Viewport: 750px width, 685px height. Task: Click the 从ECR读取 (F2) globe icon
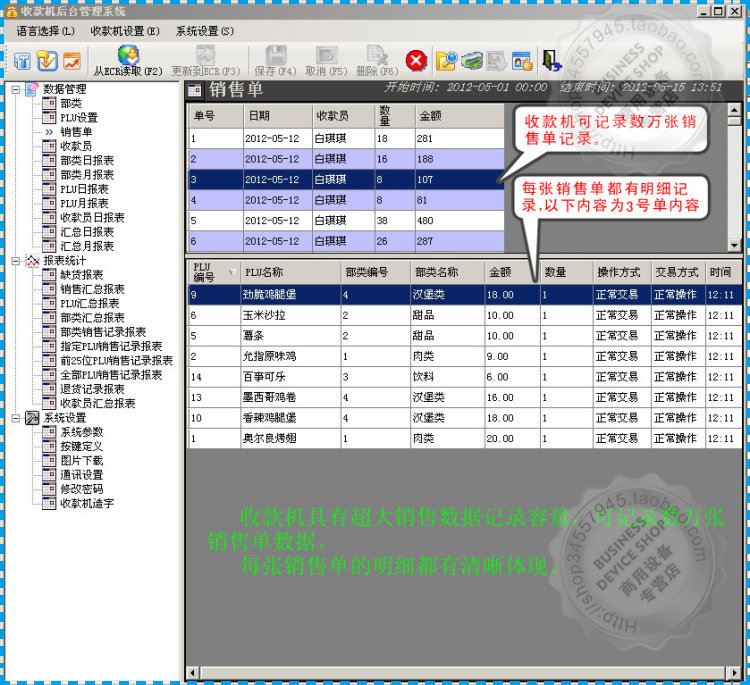(128, 55)
